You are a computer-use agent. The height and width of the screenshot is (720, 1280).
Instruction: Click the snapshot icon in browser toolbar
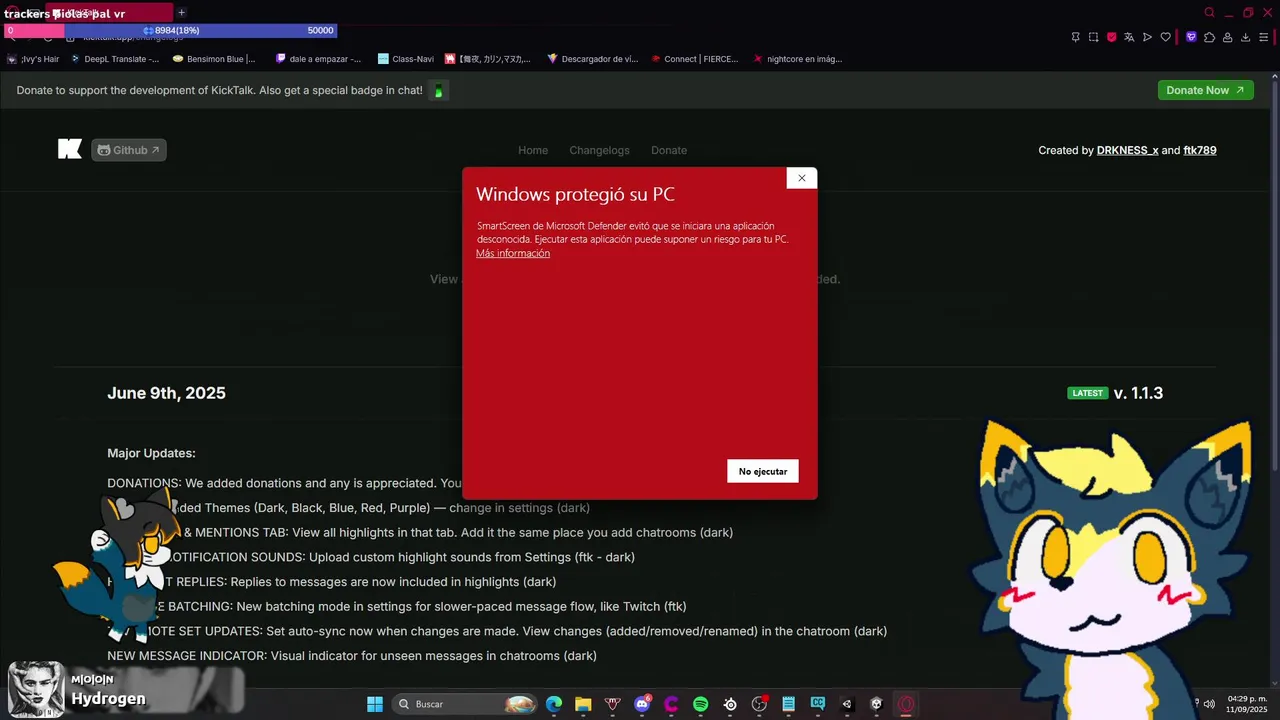click(1093, 37)
